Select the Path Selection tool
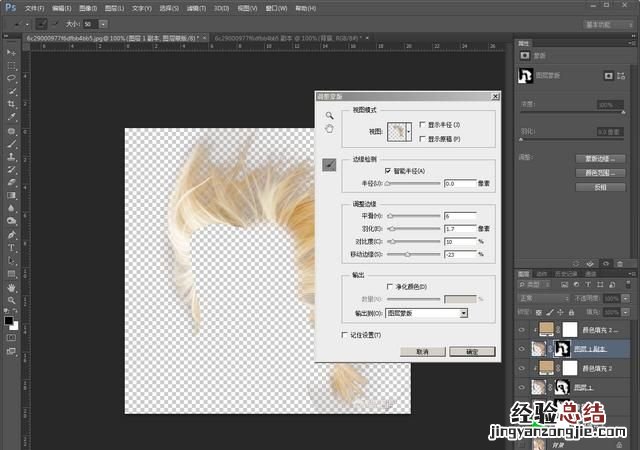This screenshot has width=640, height=450. click(x=11, y=261)
